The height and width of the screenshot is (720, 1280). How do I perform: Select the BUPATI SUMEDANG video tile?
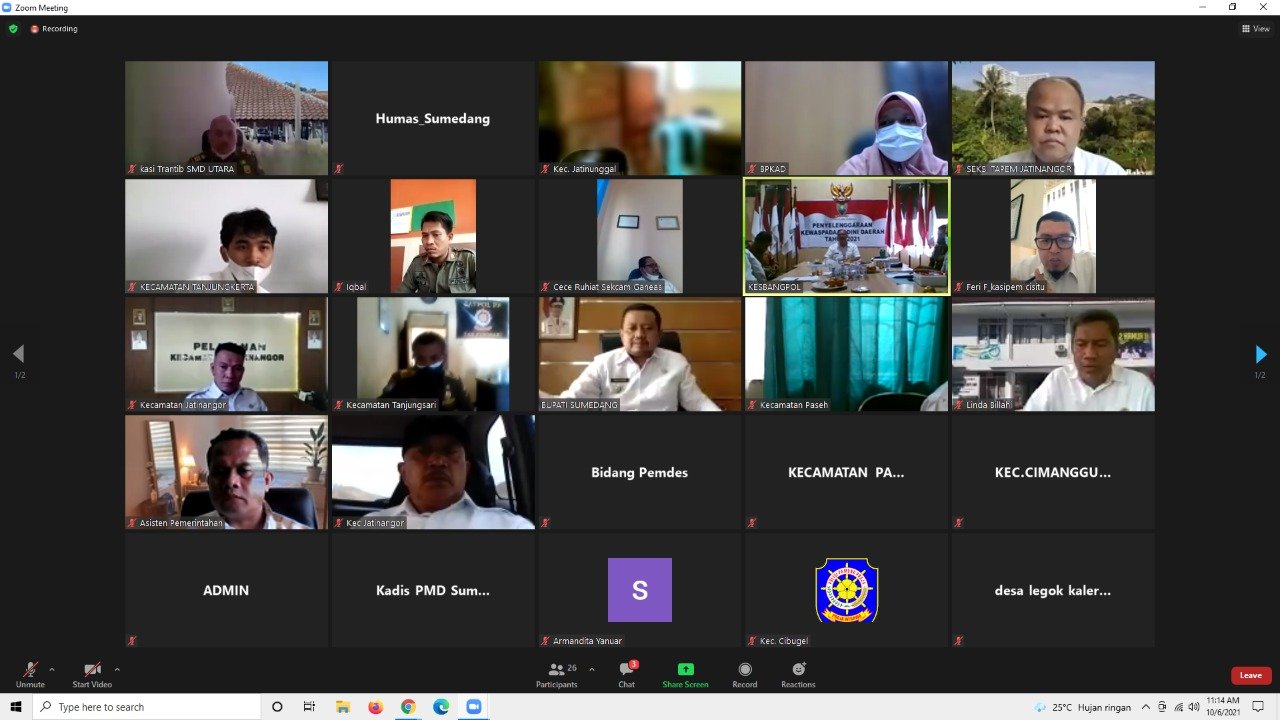coord(640,354)
